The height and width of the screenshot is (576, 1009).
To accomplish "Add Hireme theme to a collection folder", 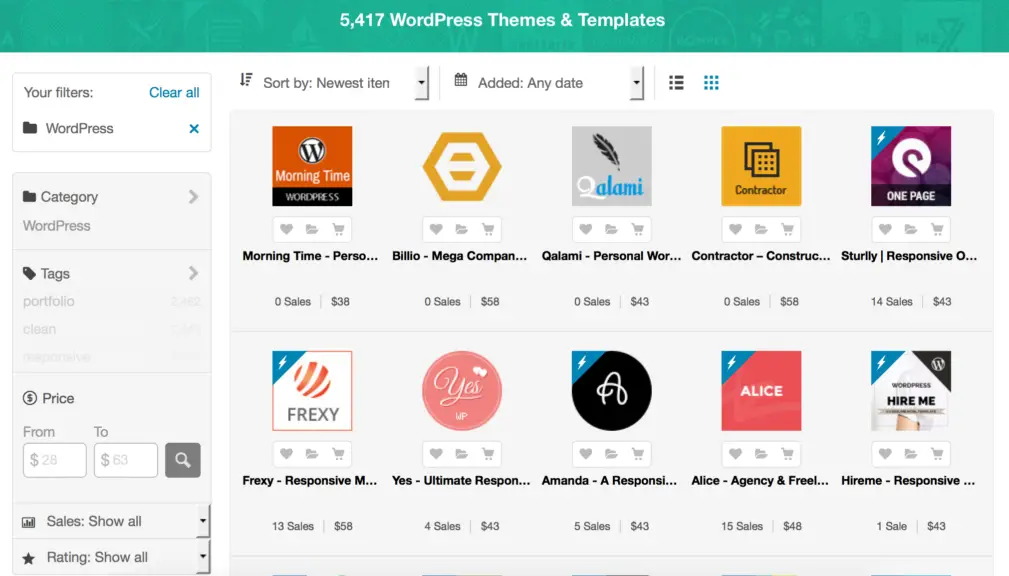I will point(911,454).
